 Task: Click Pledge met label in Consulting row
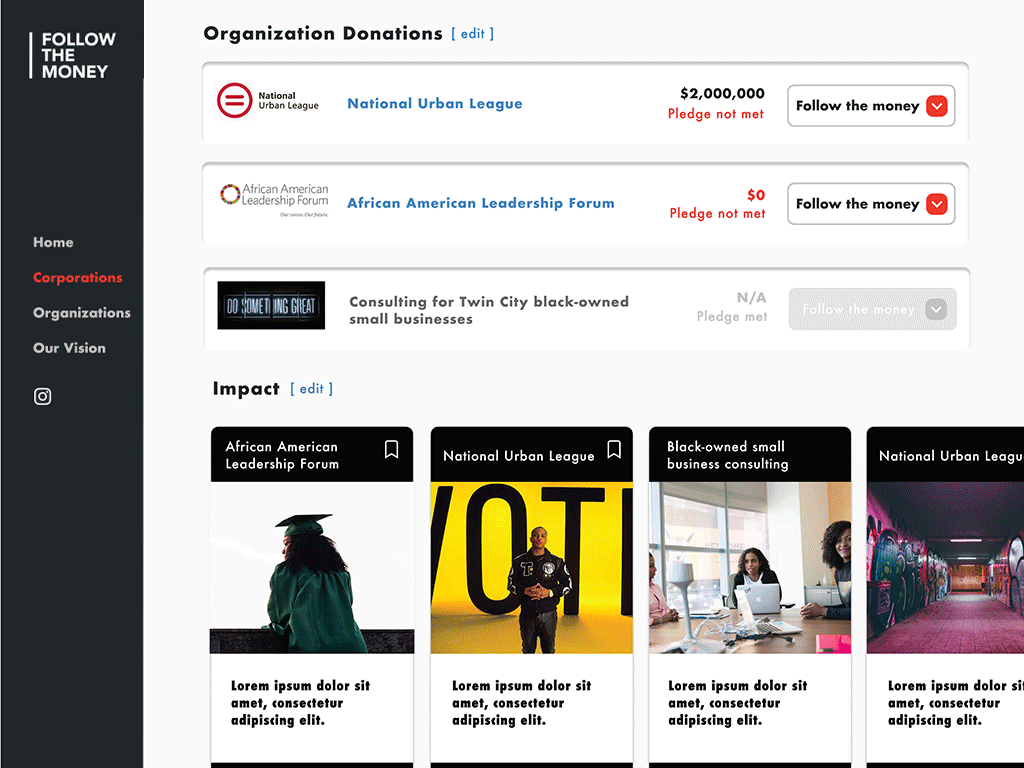click(732, 317)
